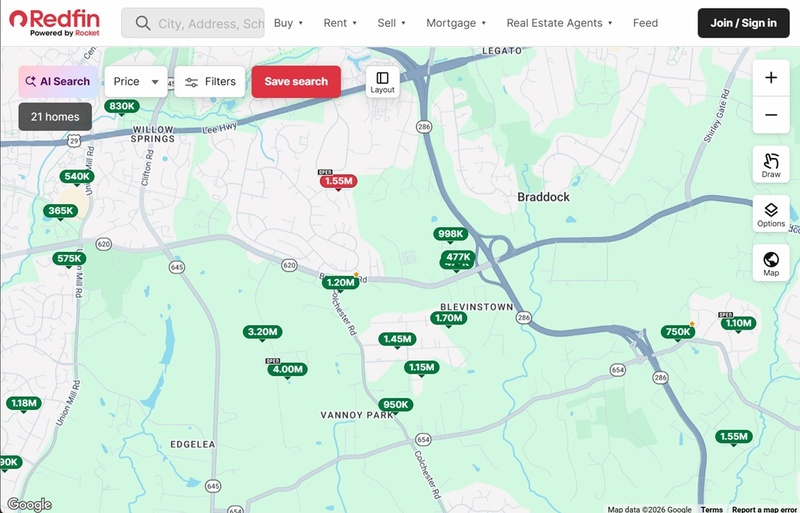
Task: Open the Filters panel
Action: 210,82
